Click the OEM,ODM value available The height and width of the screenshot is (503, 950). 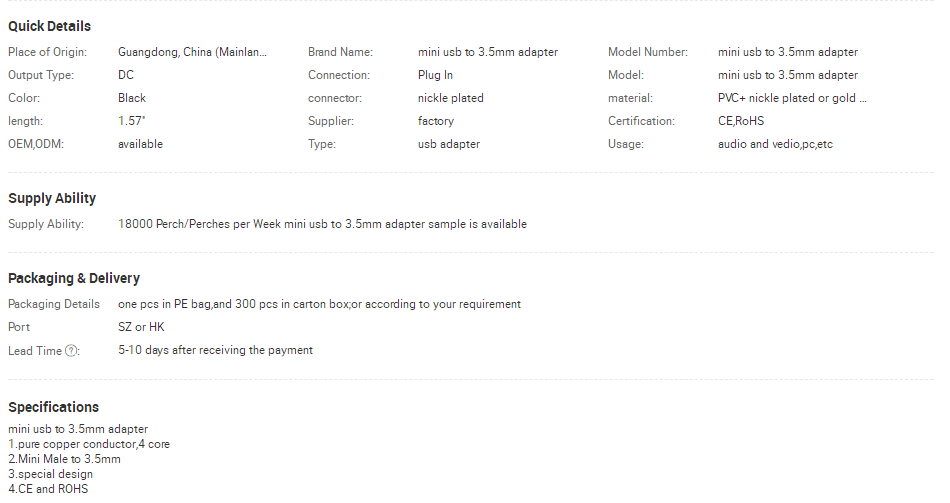point(141,144)
